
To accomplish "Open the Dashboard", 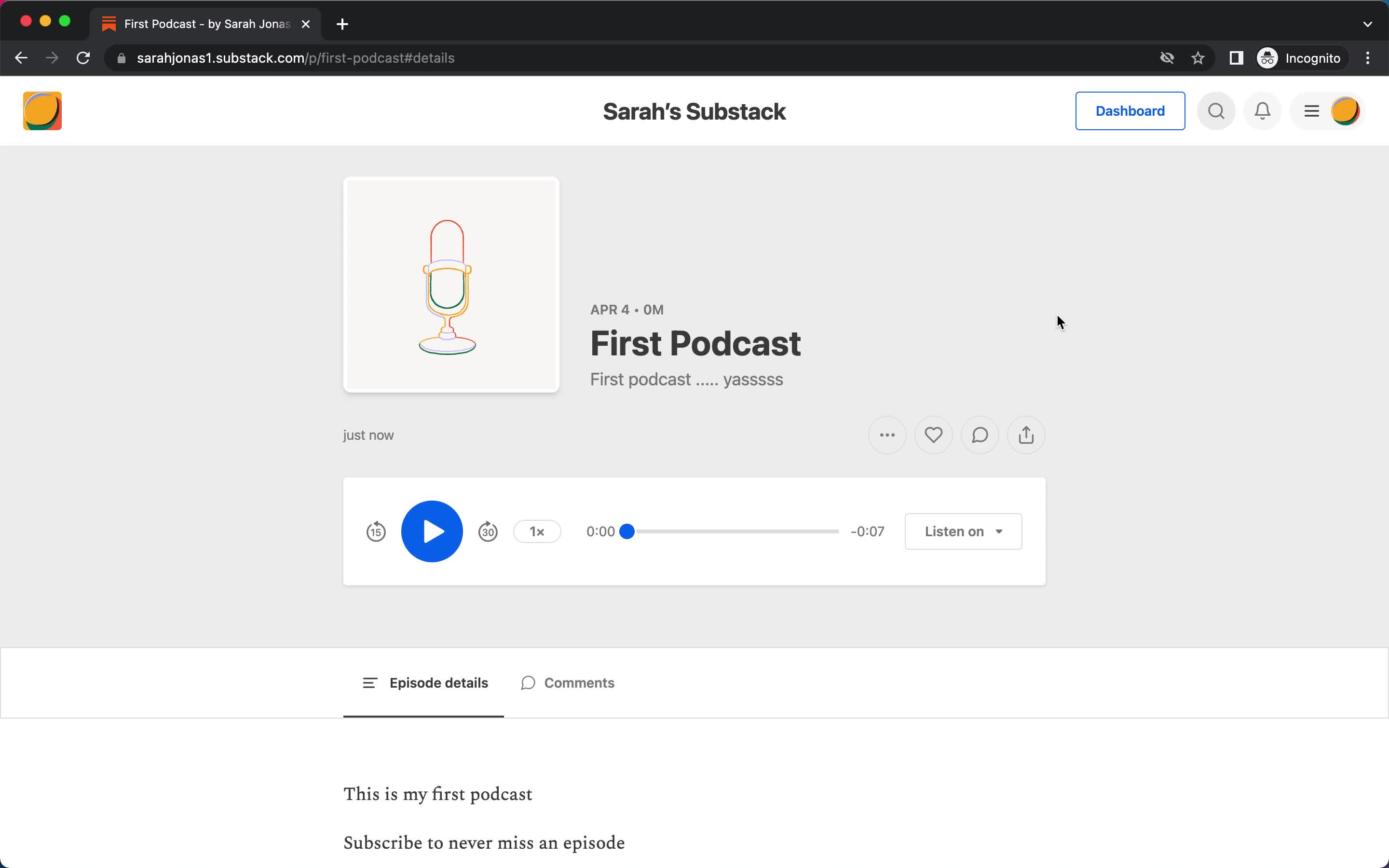I will click(x=1130, y=111).
